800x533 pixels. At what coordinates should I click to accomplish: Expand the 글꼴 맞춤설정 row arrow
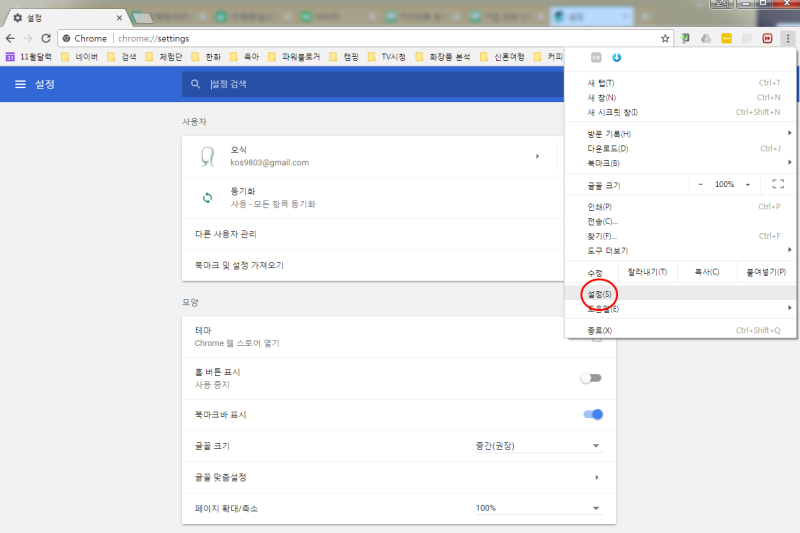pyautogui.click(x=596, y=477)
